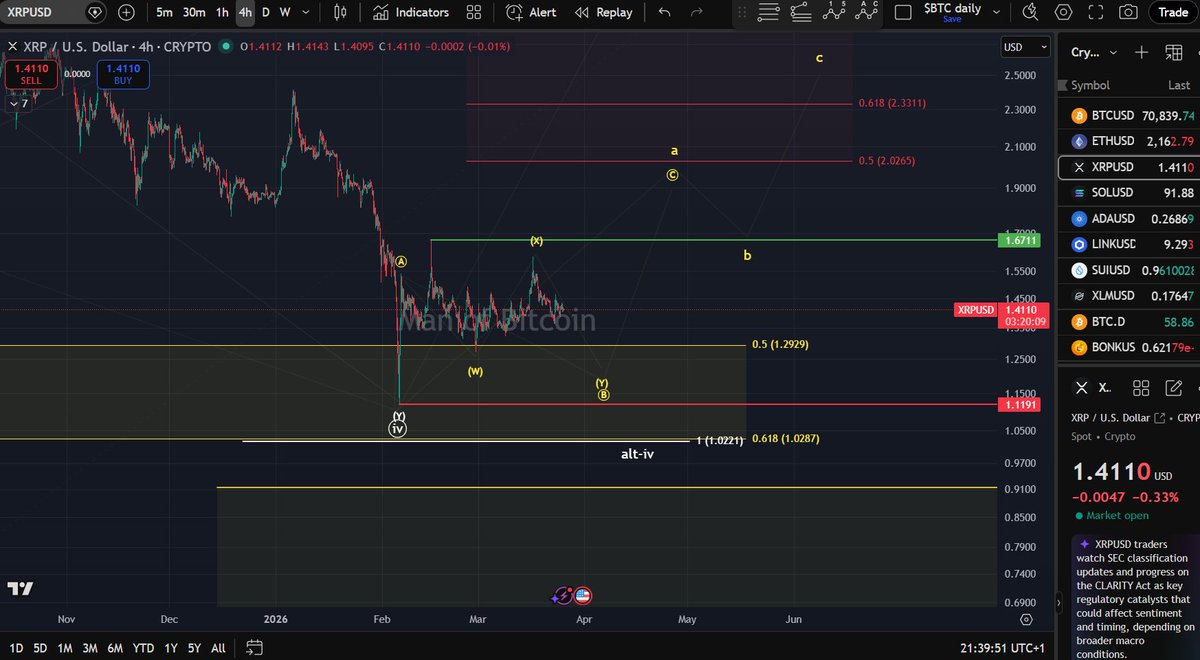Open the Indicators dialog
The image size is (1200, 660).
tap(411, 13)
